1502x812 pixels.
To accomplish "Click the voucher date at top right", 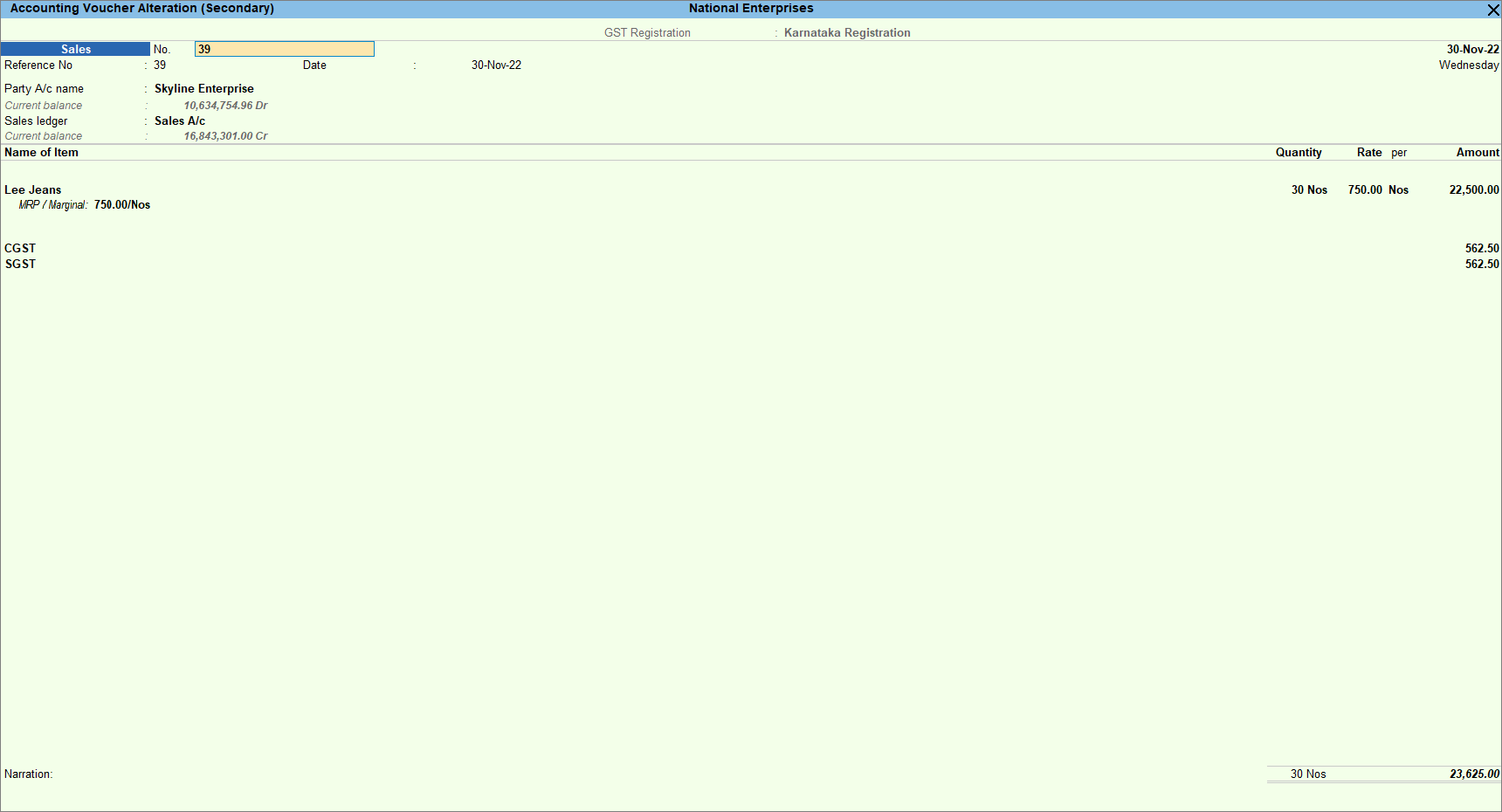I will 1472,49.
